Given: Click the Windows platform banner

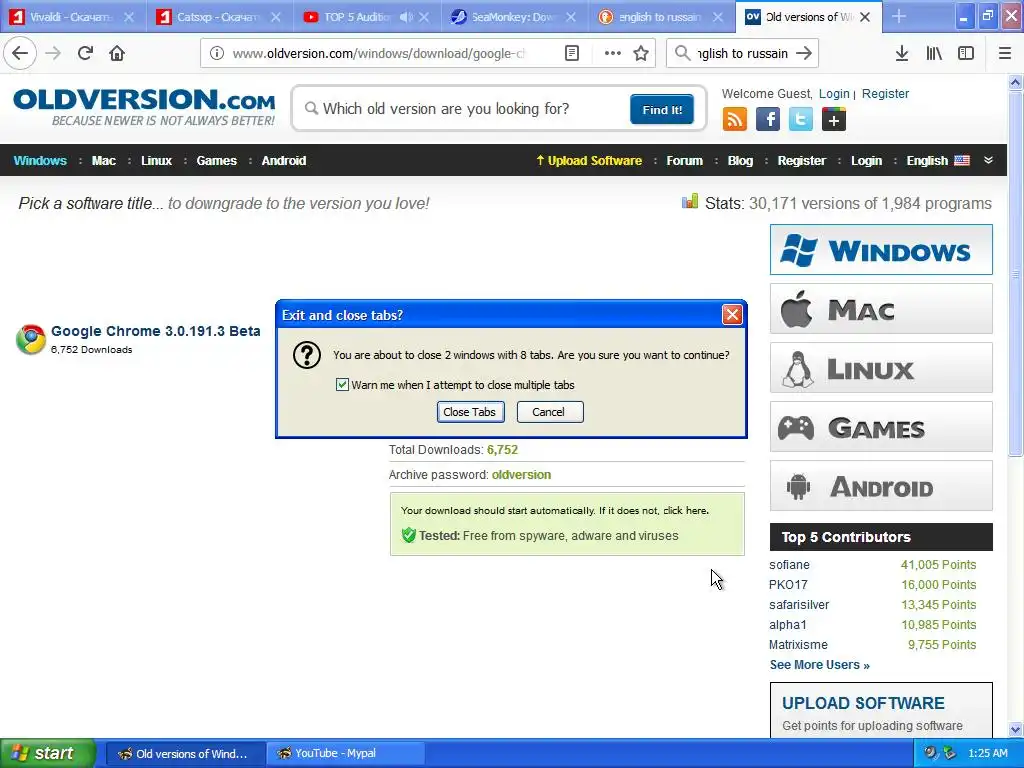Looking at the screenshot, I should (x=881, y=249).
